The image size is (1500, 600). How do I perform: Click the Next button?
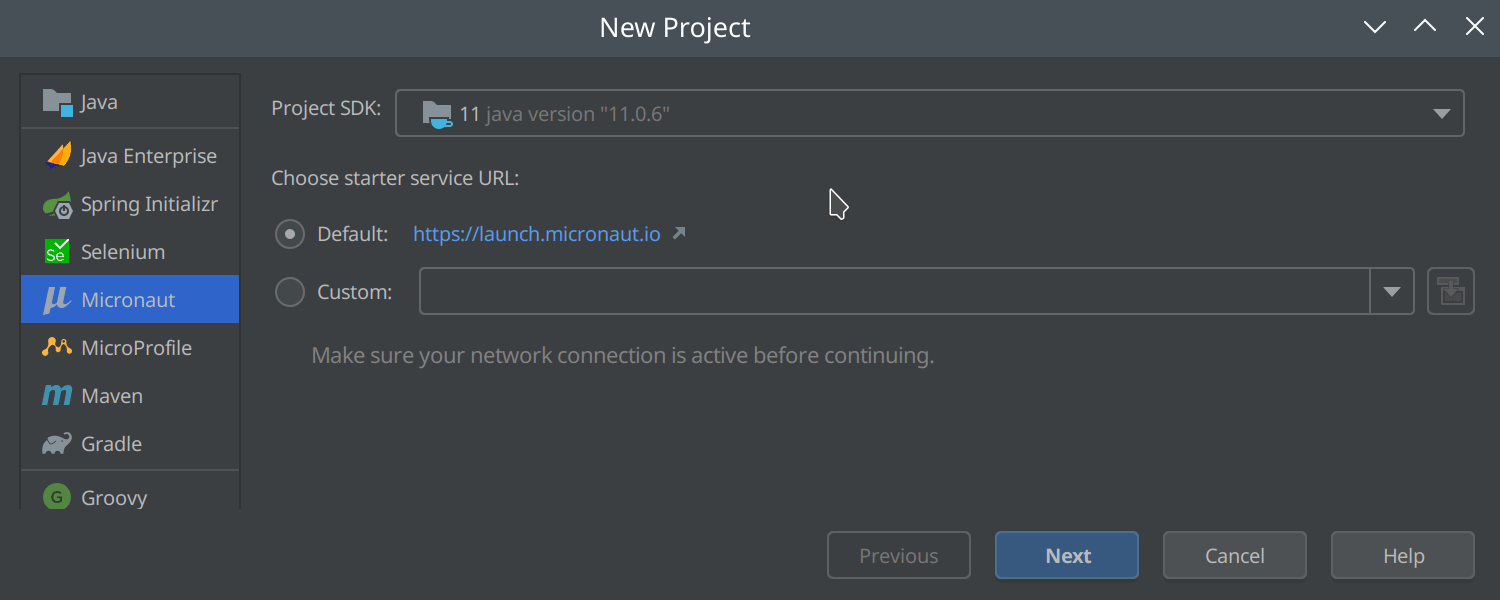[1067, 555]
